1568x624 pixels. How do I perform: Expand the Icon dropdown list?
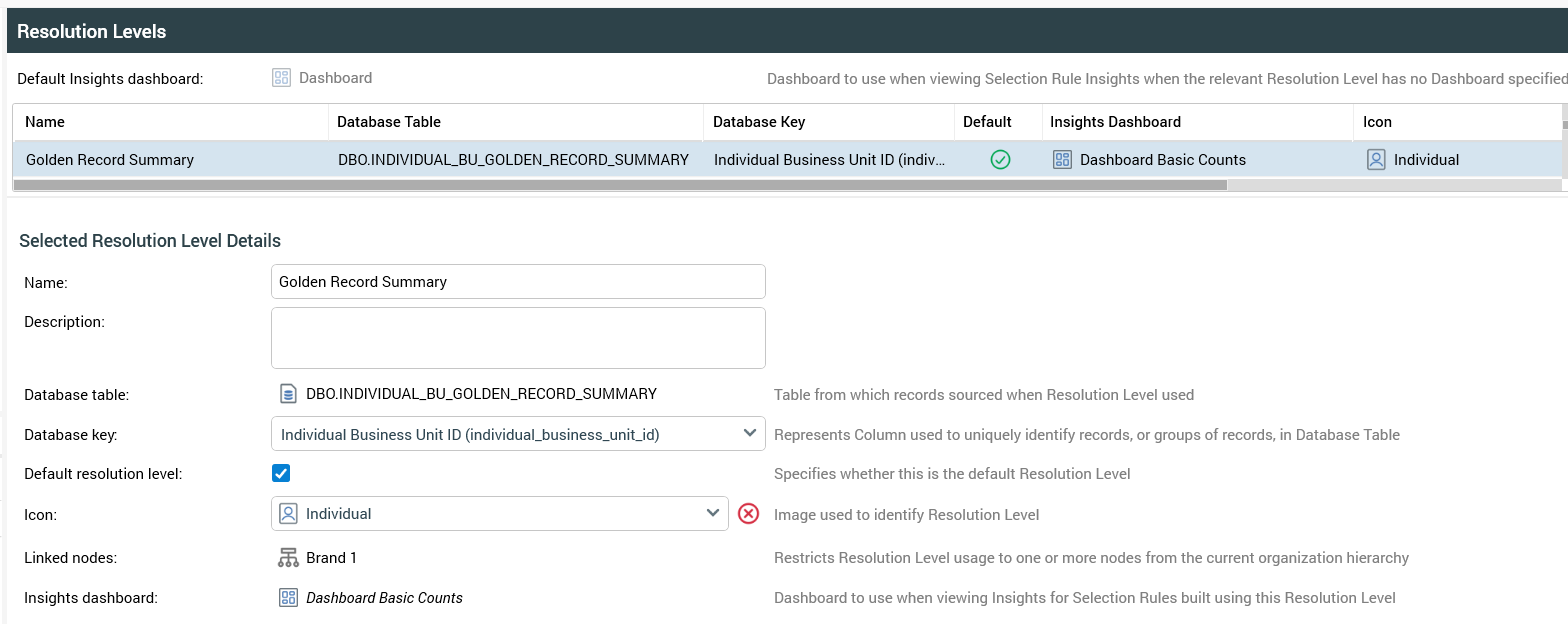coord(712,514)
